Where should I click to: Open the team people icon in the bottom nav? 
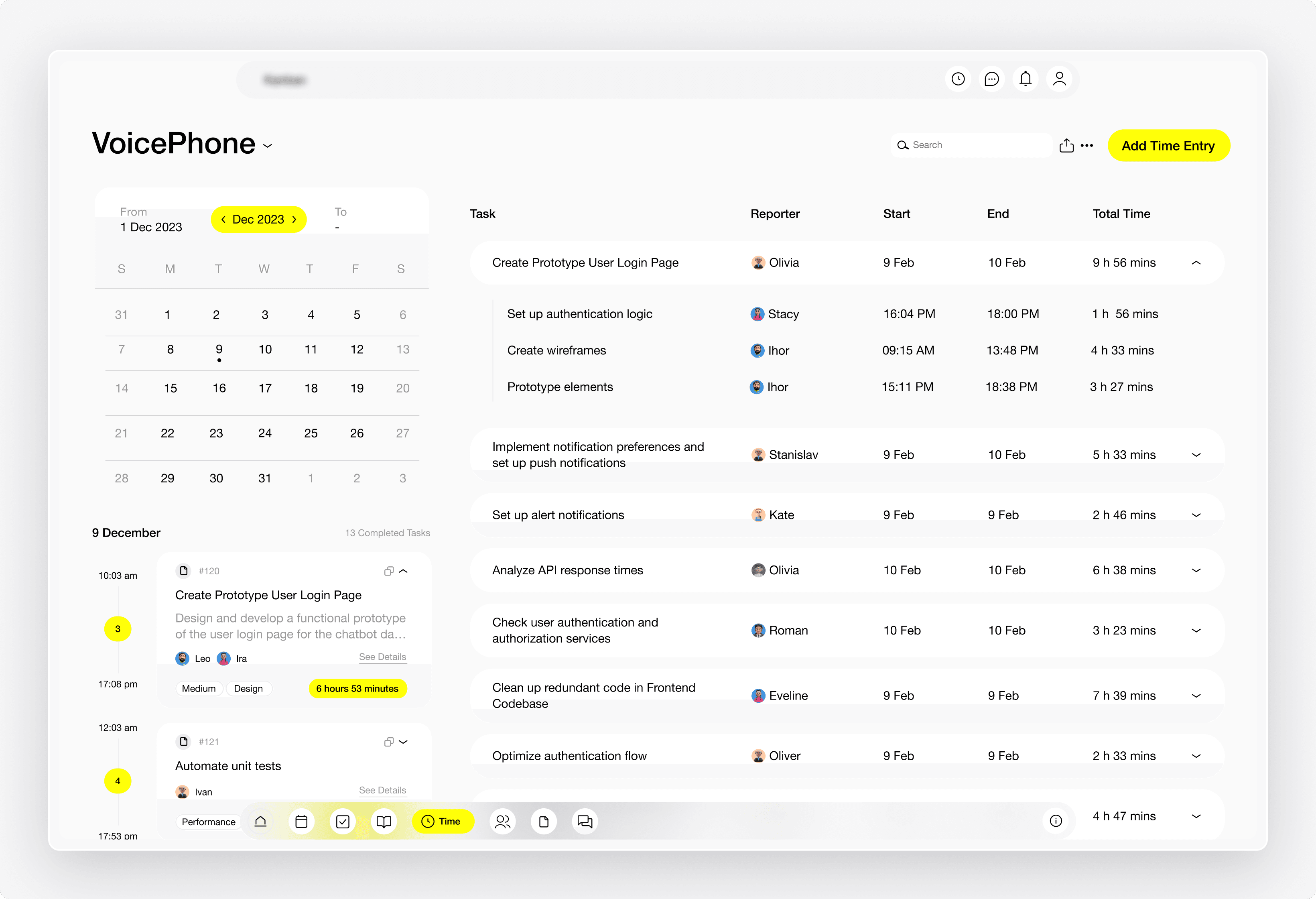(x=502, y=822)
